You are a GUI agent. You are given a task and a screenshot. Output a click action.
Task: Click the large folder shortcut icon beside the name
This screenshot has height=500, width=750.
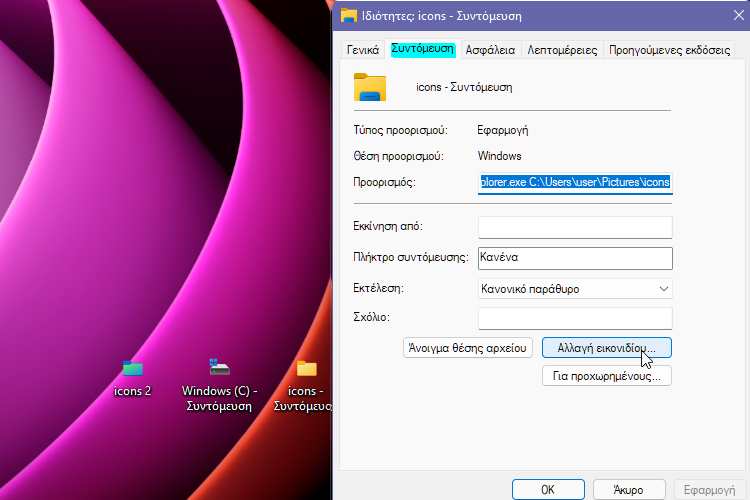click(370, 87)
